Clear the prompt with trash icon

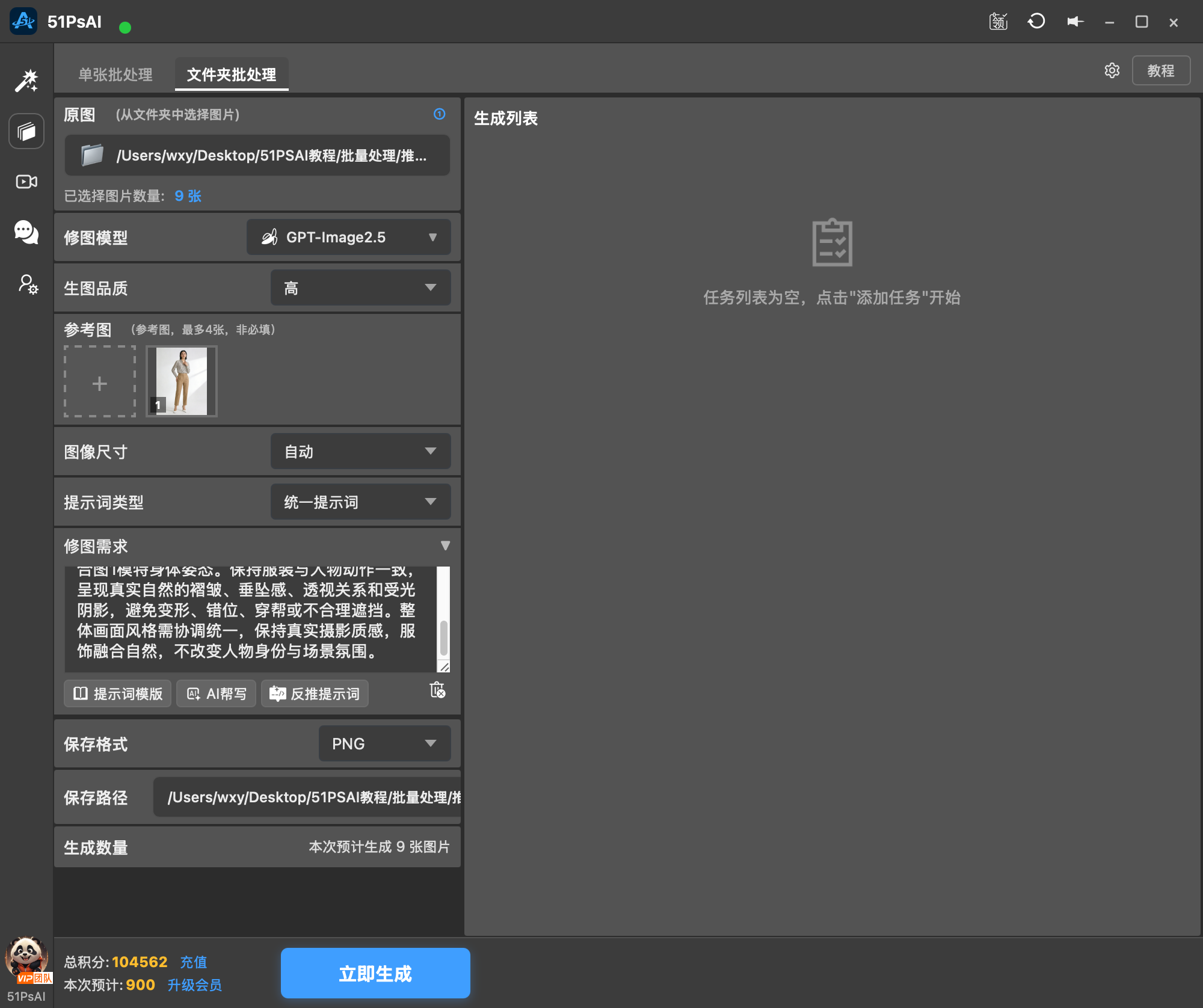click(437, 690)
